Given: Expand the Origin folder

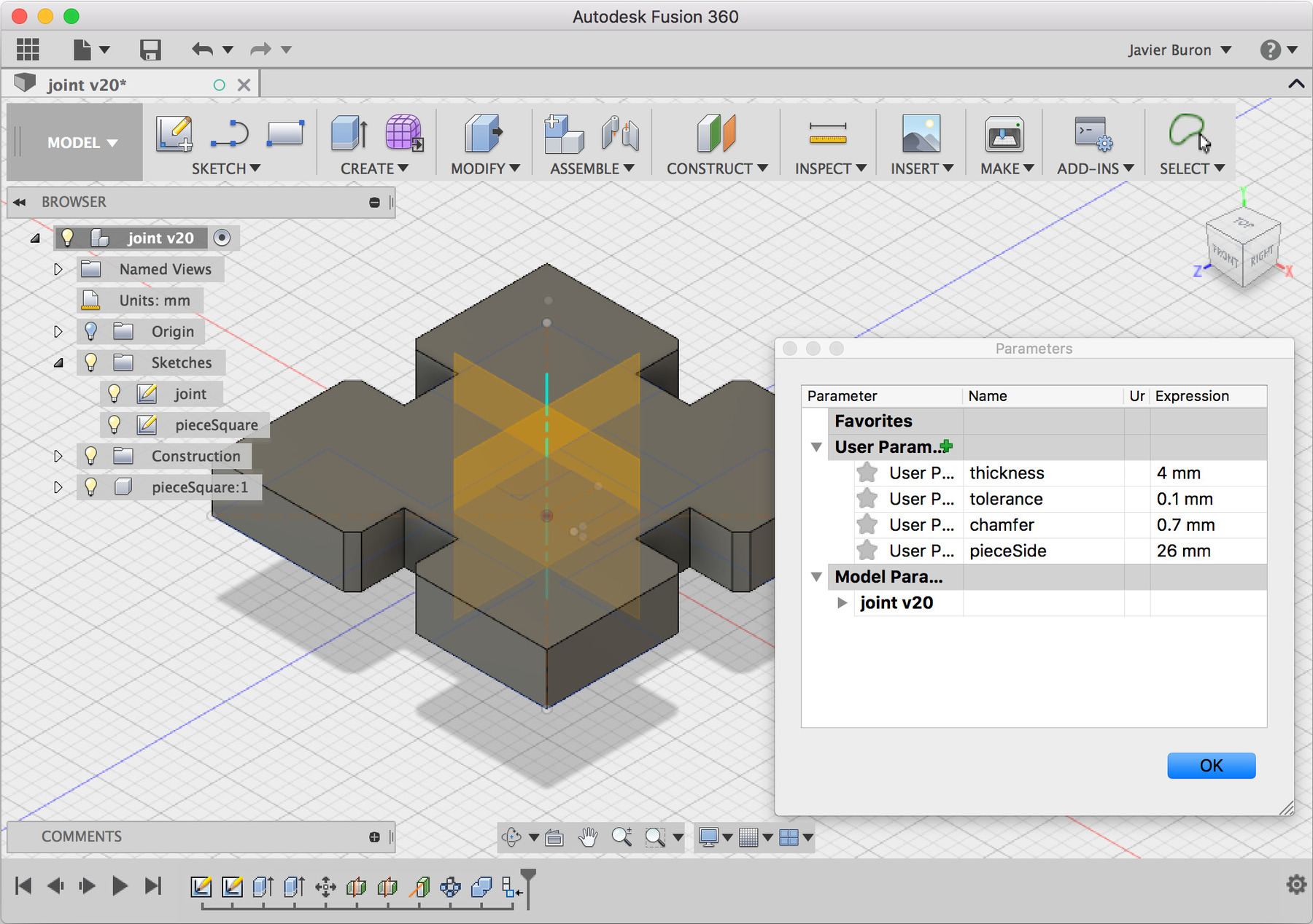Looking at the screenshot, I should click(x=58, y=331).
